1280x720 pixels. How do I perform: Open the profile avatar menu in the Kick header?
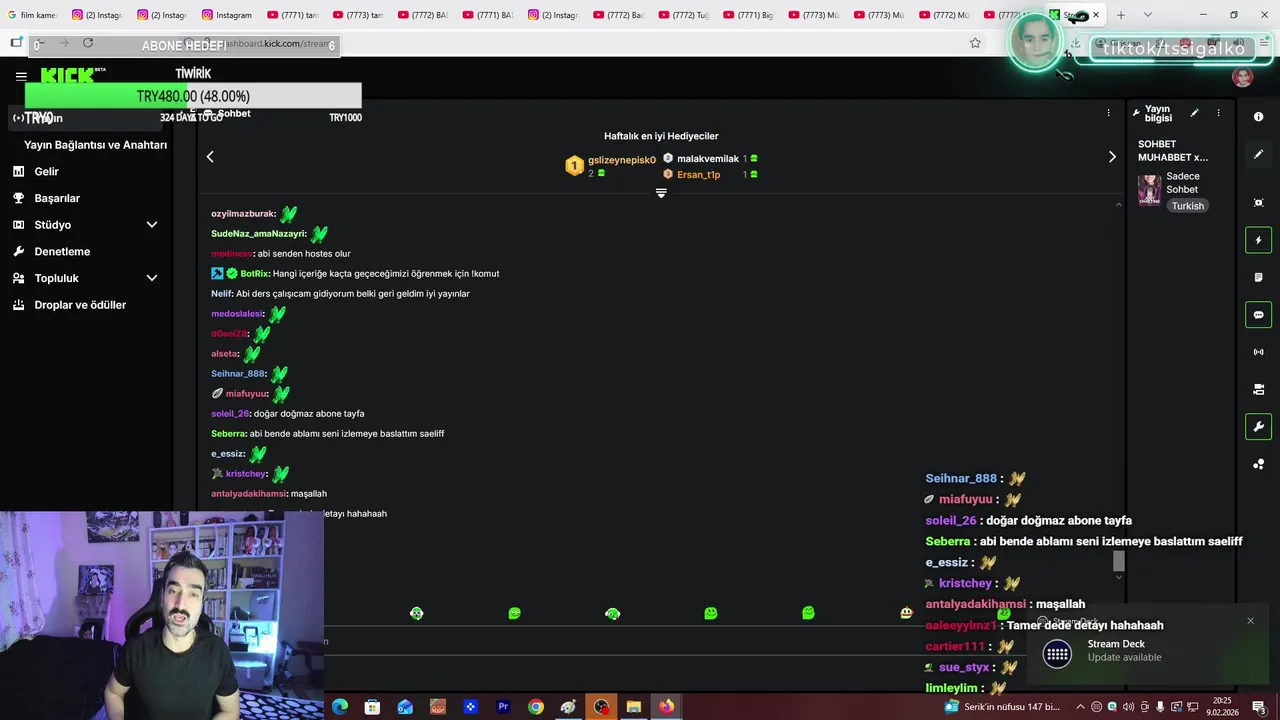[1243, 77]
